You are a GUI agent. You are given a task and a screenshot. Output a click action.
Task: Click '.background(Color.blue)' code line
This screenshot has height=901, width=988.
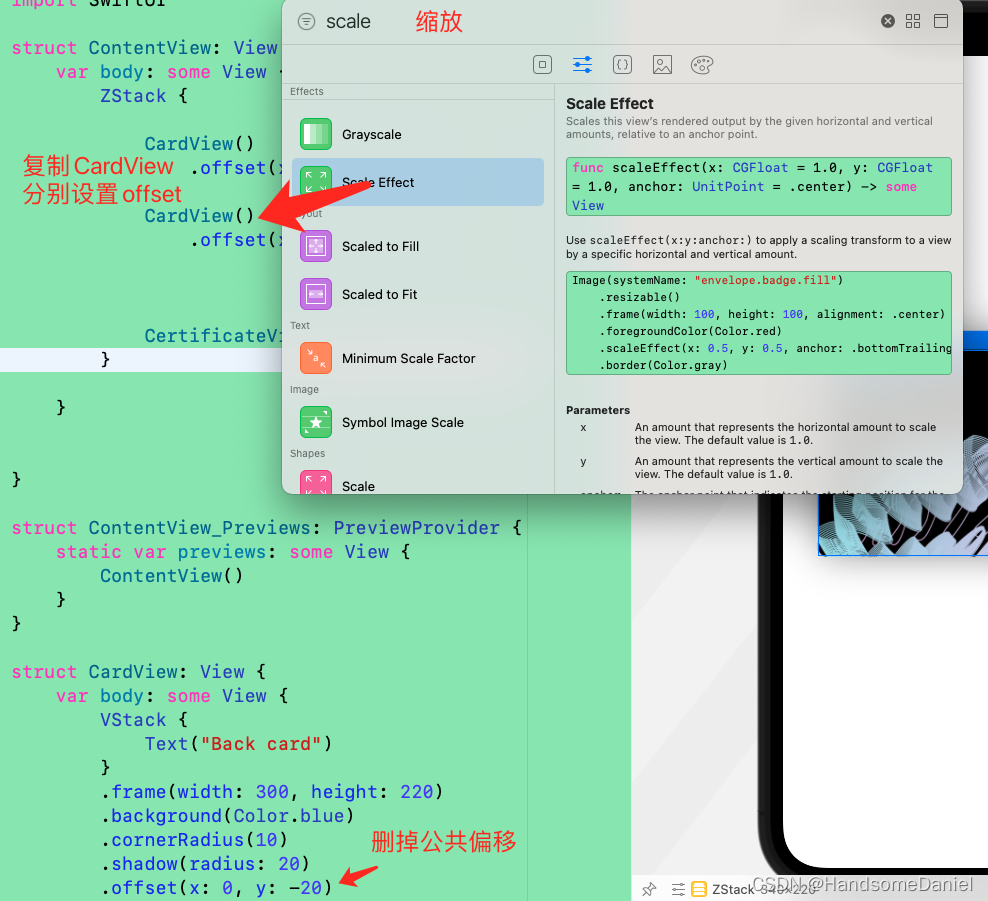(227, 815)
